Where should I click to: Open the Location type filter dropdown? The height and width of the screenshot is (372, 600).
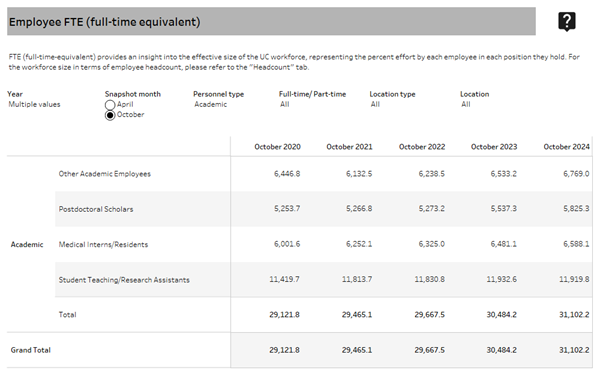[375, 104]
